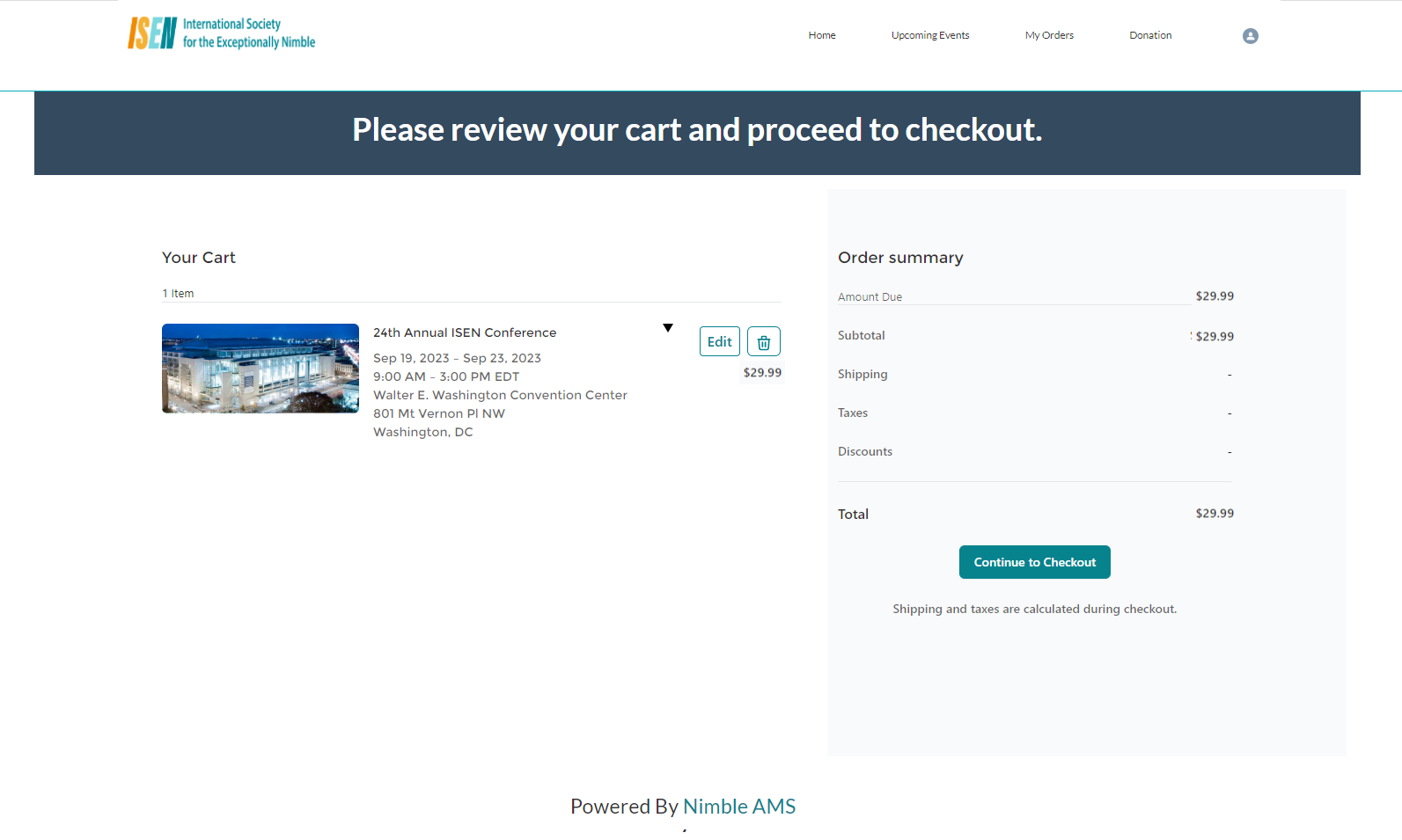Click the Discounts row in Order summary
Viewport: 1402px width, 840px height.
pyautogui.click(x=865, y=451)
